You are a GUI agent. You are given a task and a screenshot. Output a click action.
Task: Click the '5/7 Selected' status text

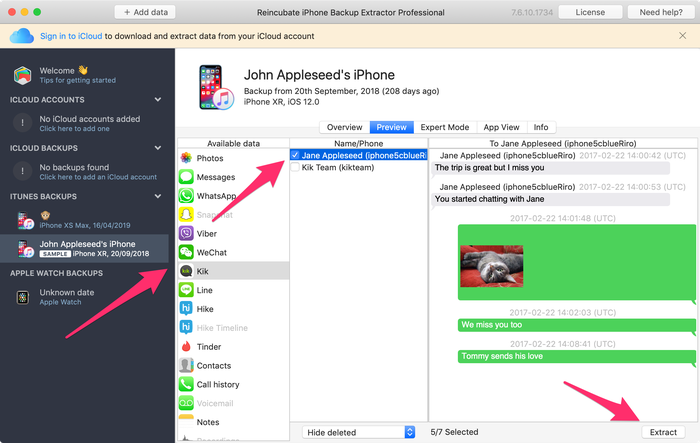454,432
